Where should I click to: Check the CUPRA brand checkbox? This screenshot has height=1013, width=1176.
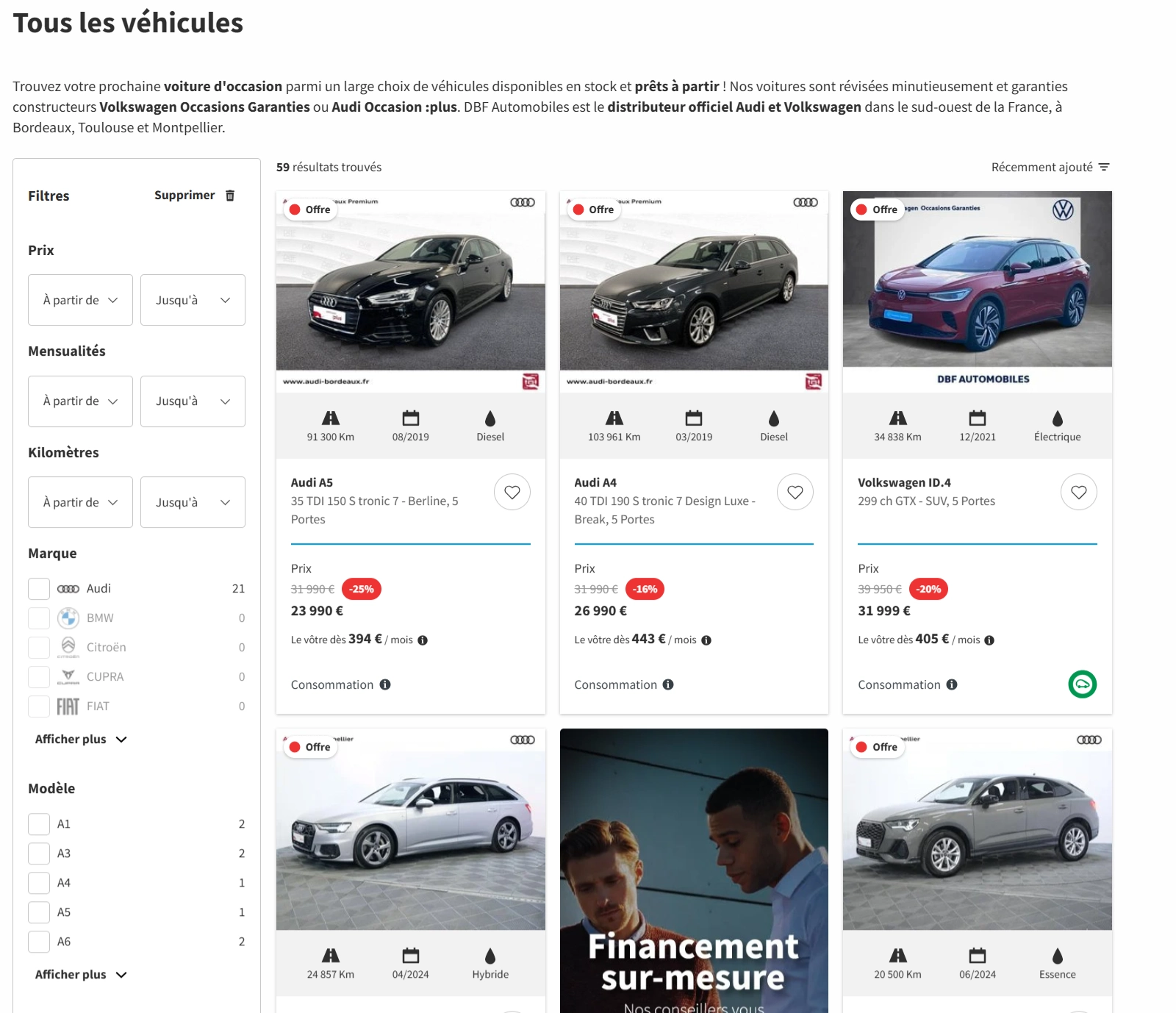click(39, 677)
